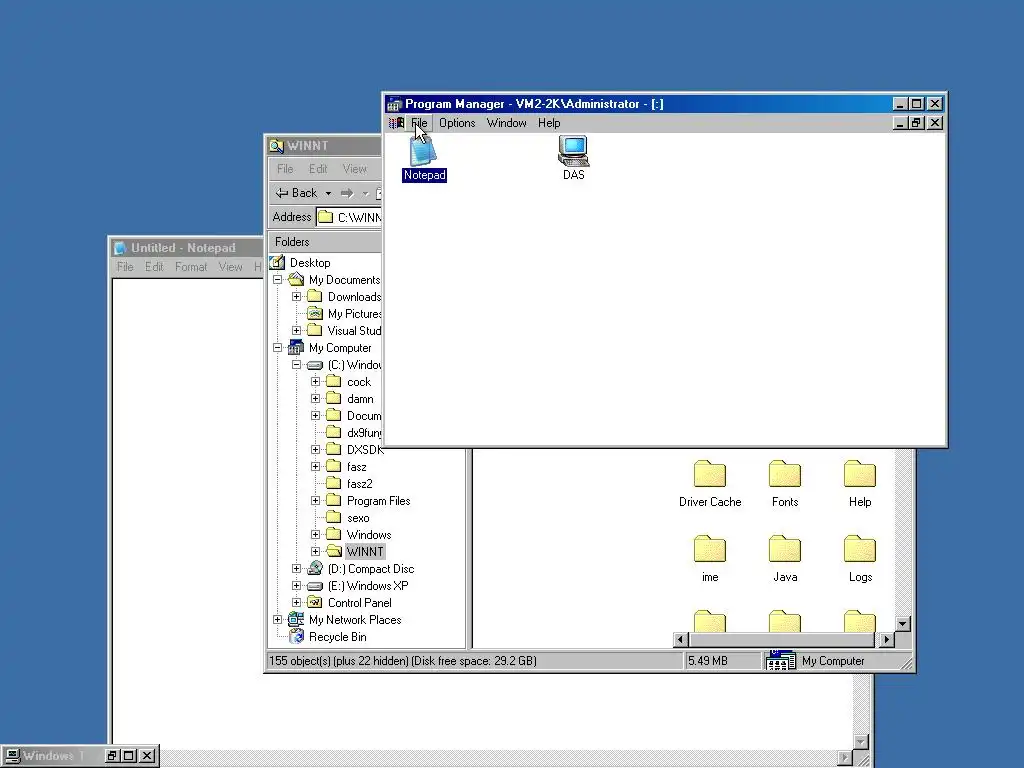Screen dimensions: 1024x768
Task: Open the Edit menu in WINNT Explorer
Action: click(x=318, y=168)
